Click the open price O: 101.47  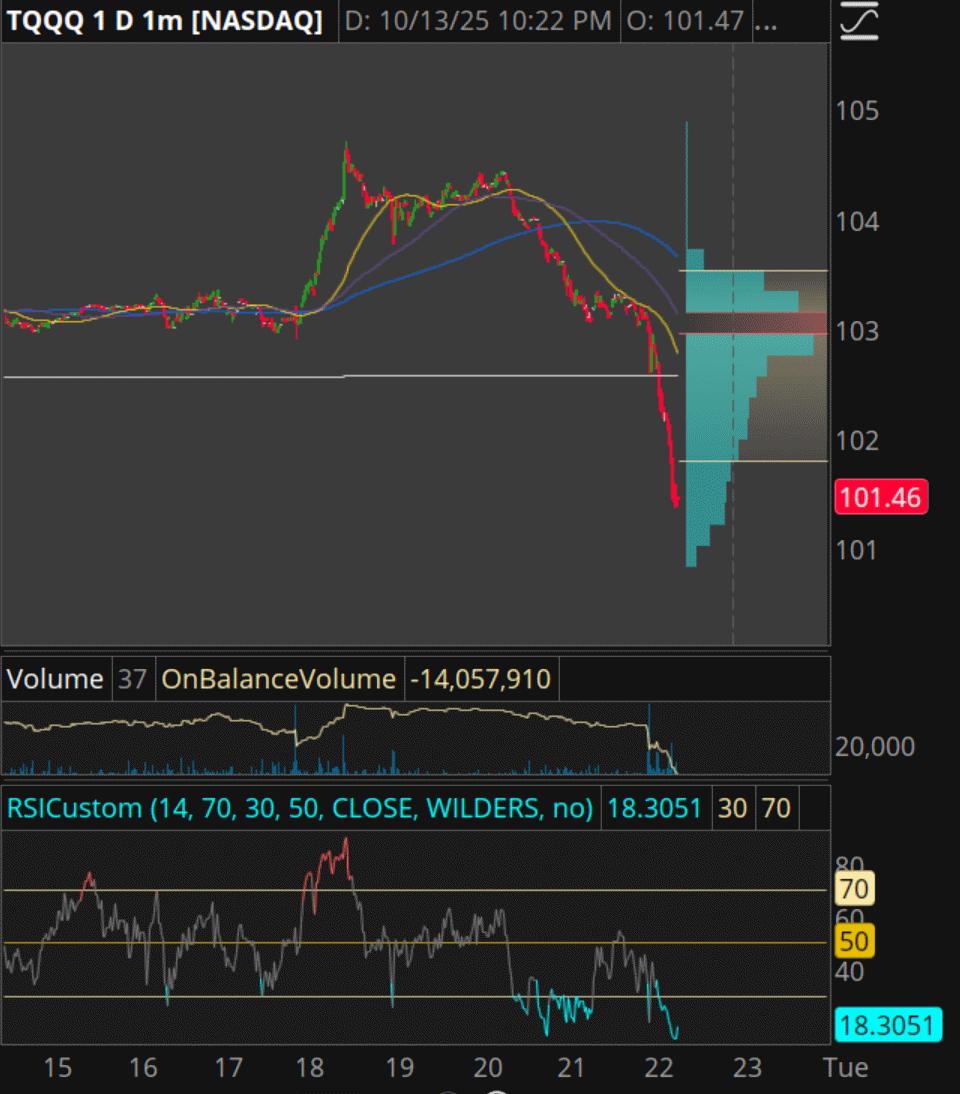[x=685, y=21]
